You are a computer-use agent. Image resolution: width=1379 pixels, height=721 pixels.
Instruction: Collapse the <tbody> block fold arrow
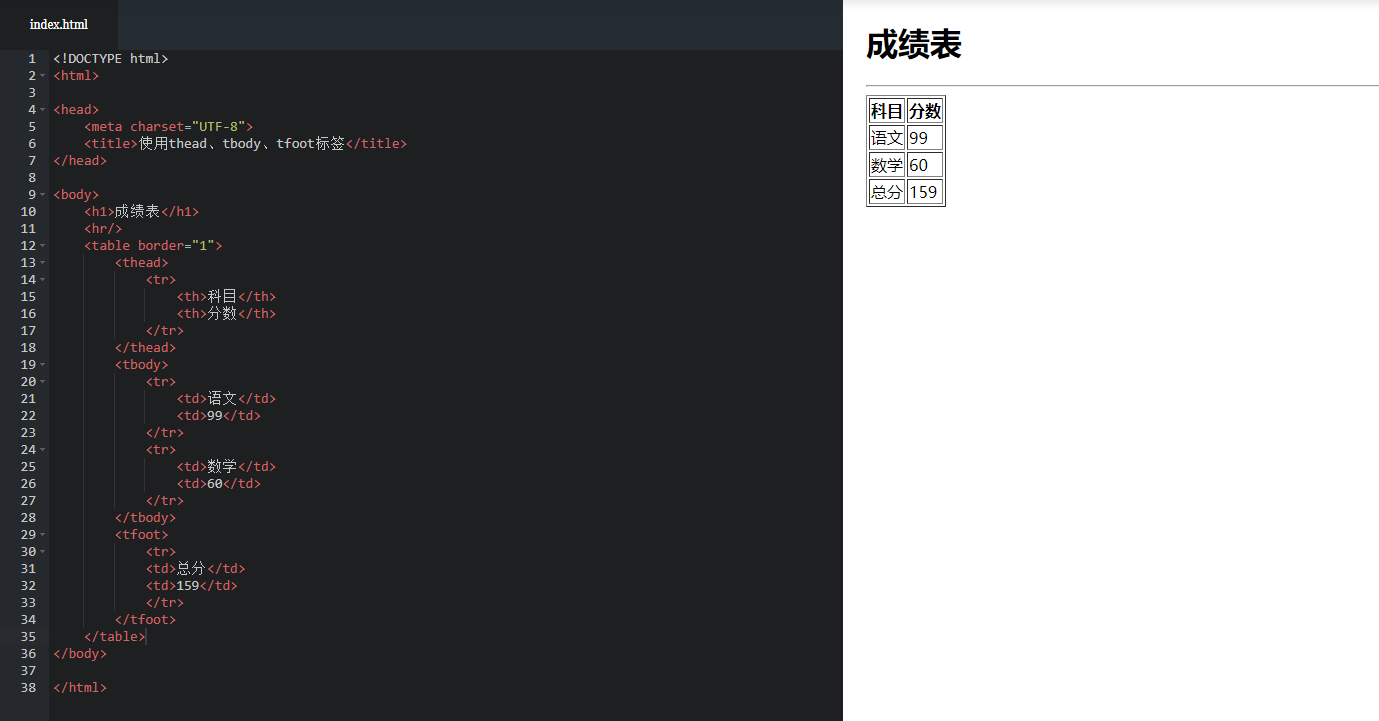click(42, 364)
